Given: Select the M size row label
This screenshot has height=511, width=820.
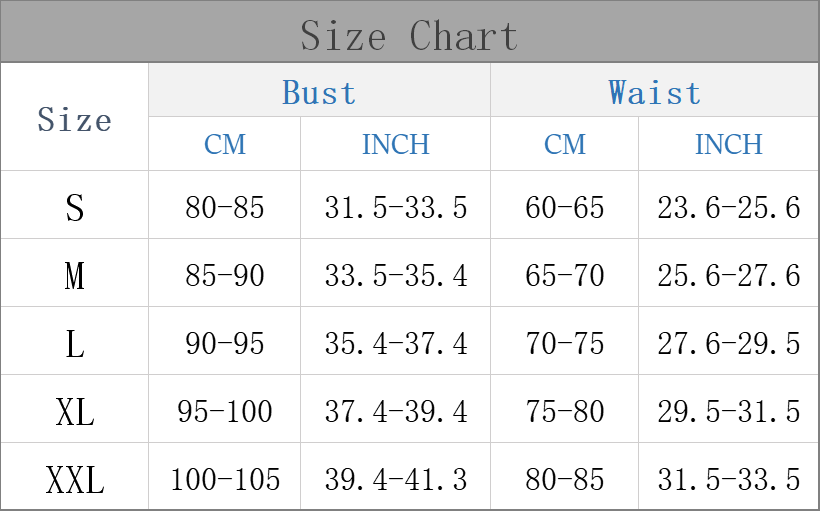Looking at the screenshot, I should click(x=74, y=276).
